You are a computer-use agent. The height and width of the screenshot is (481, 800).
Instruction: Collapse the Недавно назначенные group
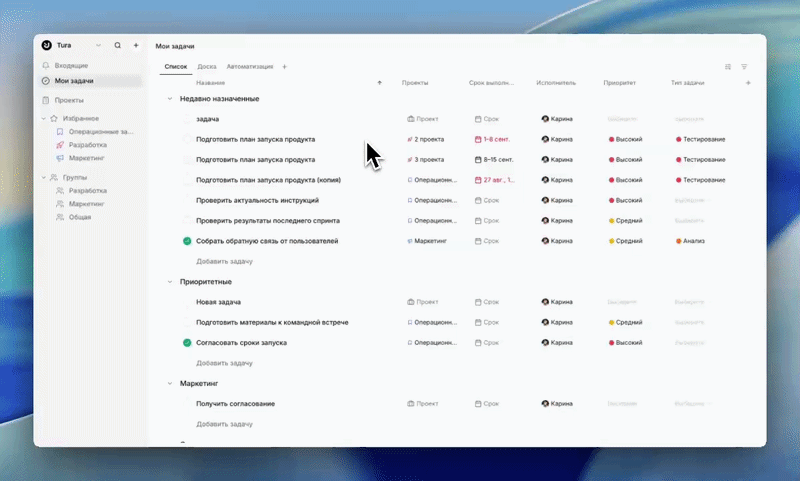(x=170, y=99)
